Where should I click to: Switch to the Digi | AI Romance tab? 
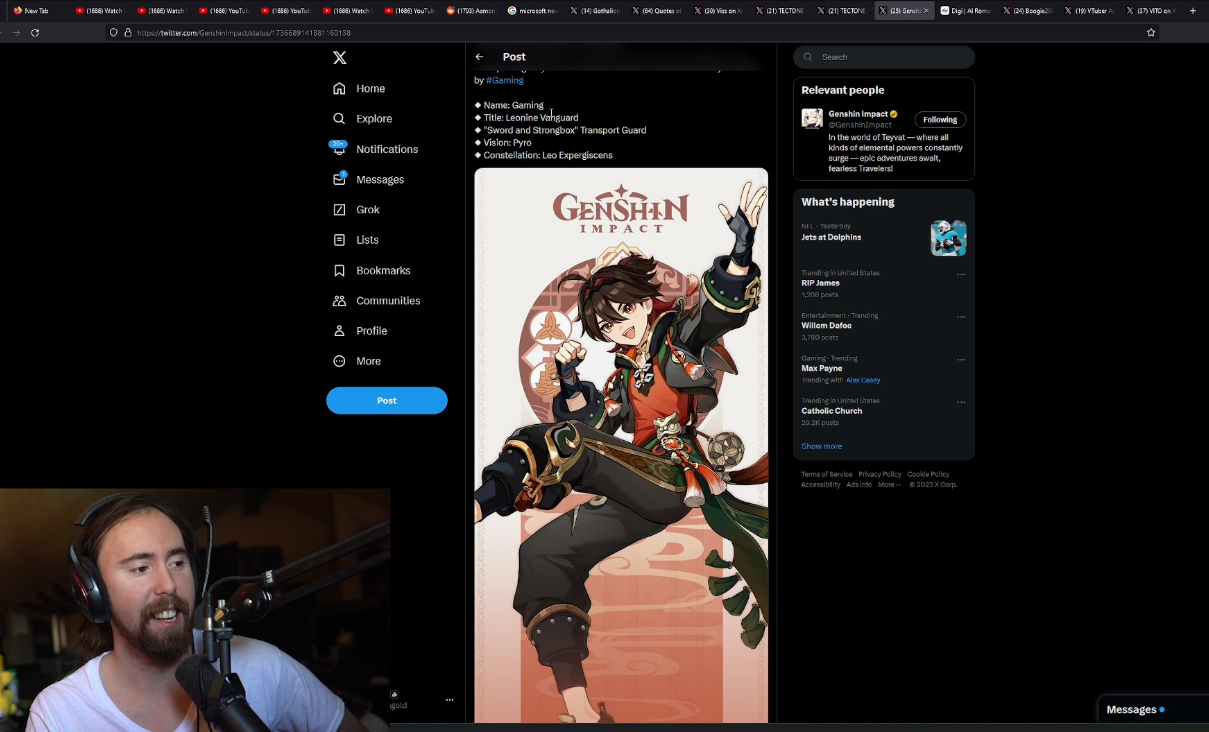(966, 10)
